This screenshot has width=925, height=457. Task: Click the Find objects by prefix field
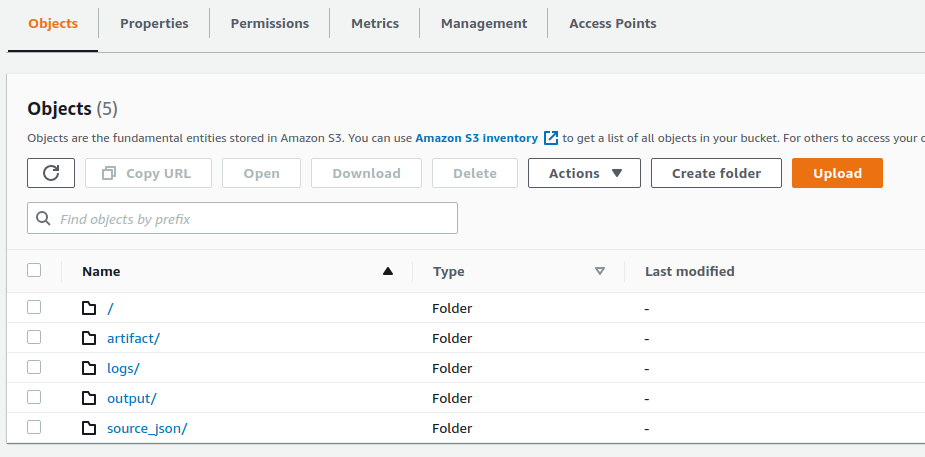242,218
